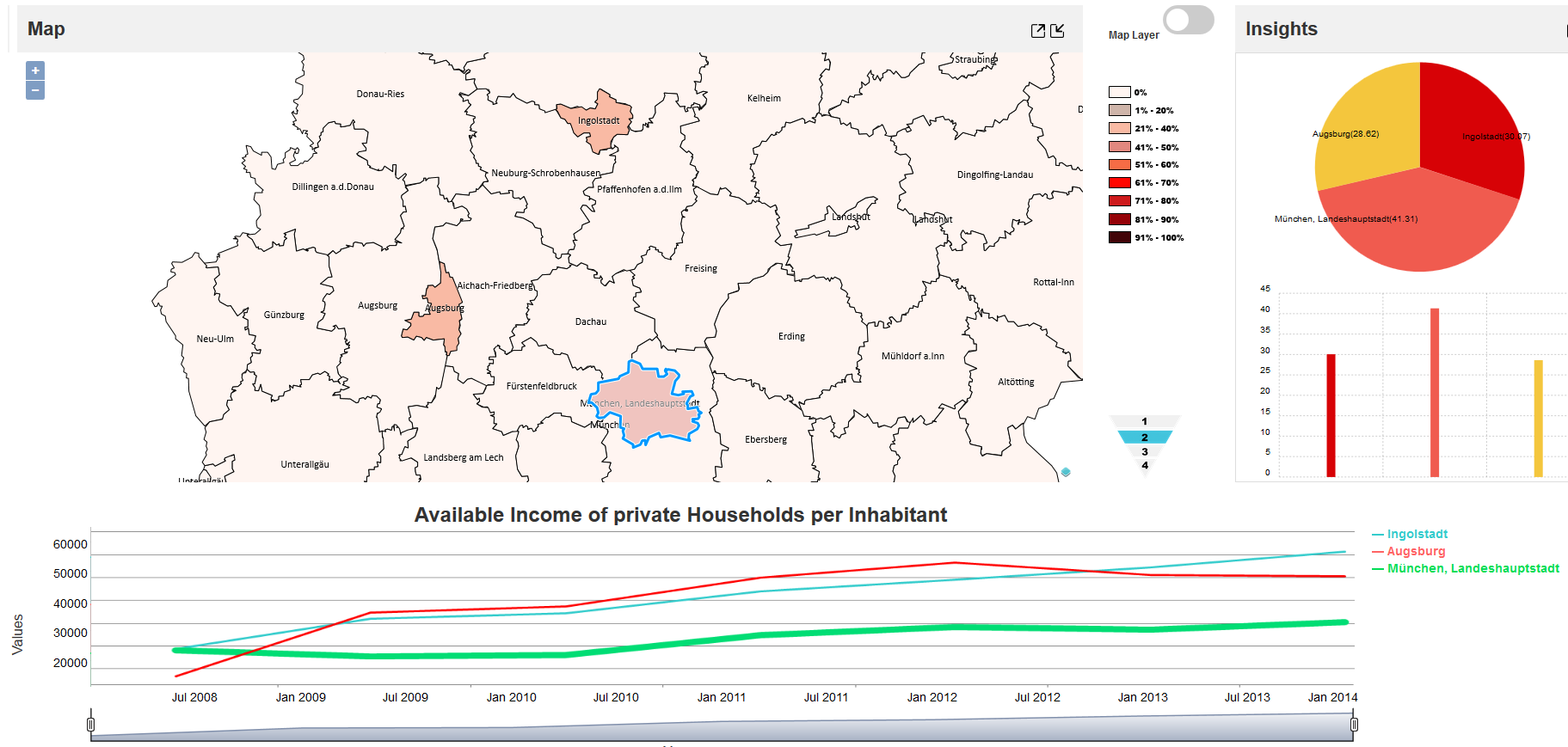Click the Available Income chart title
The height and width of the screenshot is (747, 1568).
click(x=680, y=515)
